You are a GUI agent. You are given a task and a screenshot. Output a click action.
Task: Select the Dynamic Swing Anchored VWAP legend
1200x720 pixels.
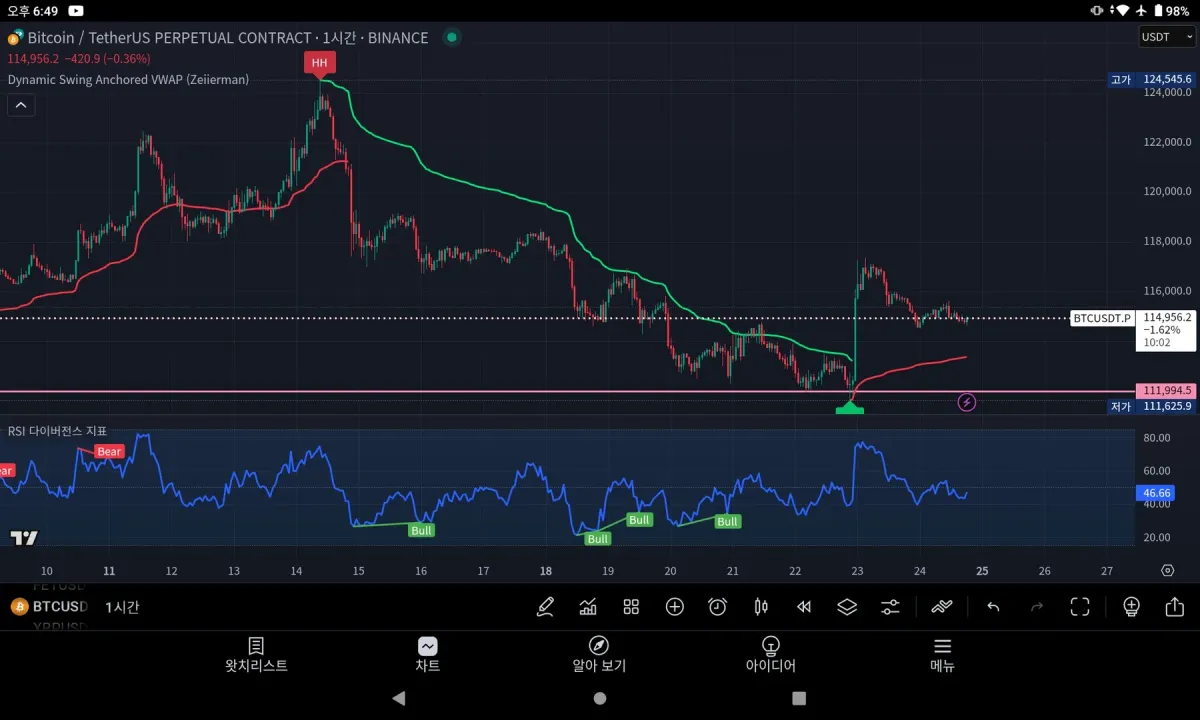[129, 79]
